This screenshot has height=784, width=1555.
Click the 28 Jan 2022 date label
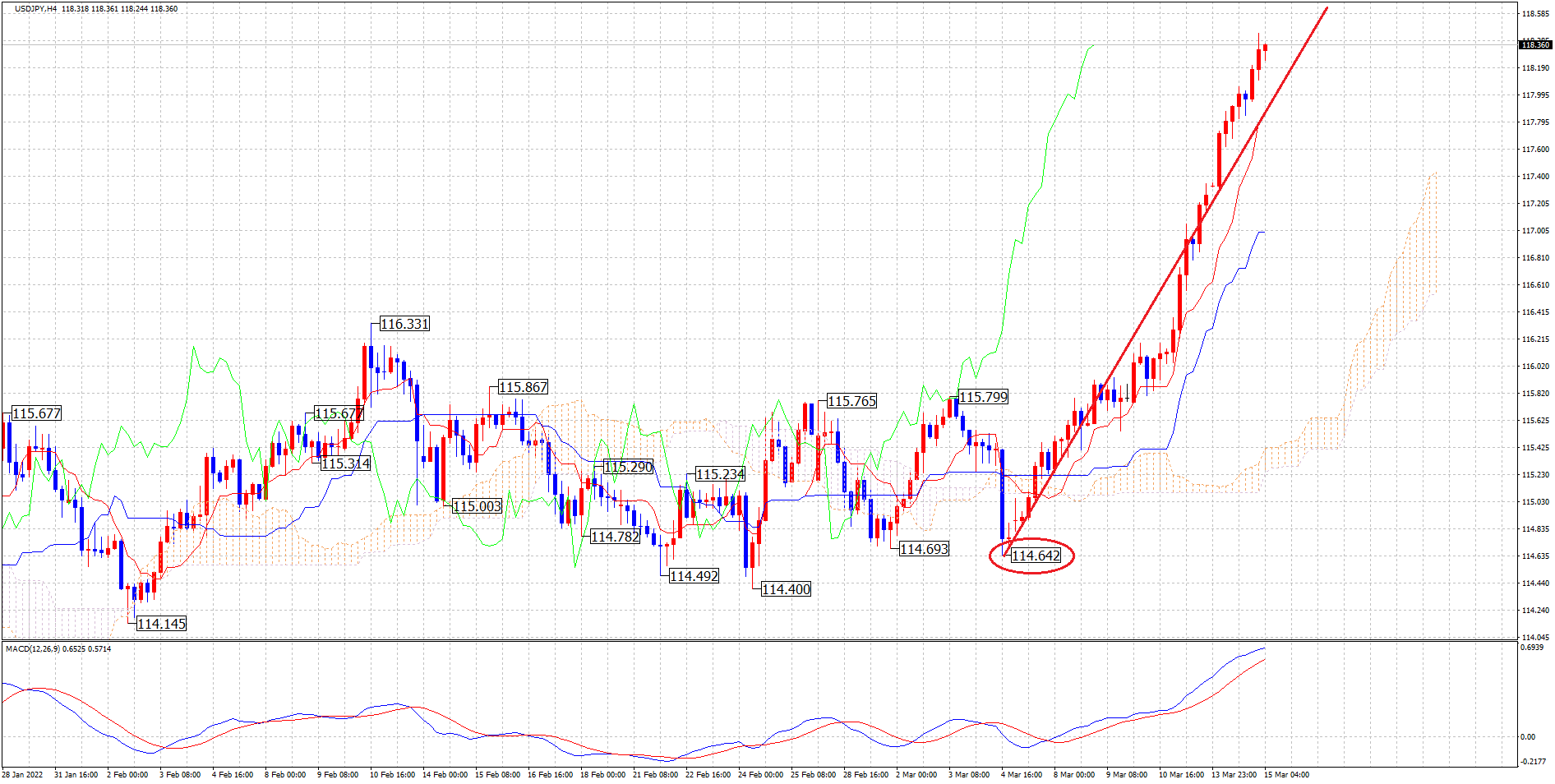pos(23,774)
